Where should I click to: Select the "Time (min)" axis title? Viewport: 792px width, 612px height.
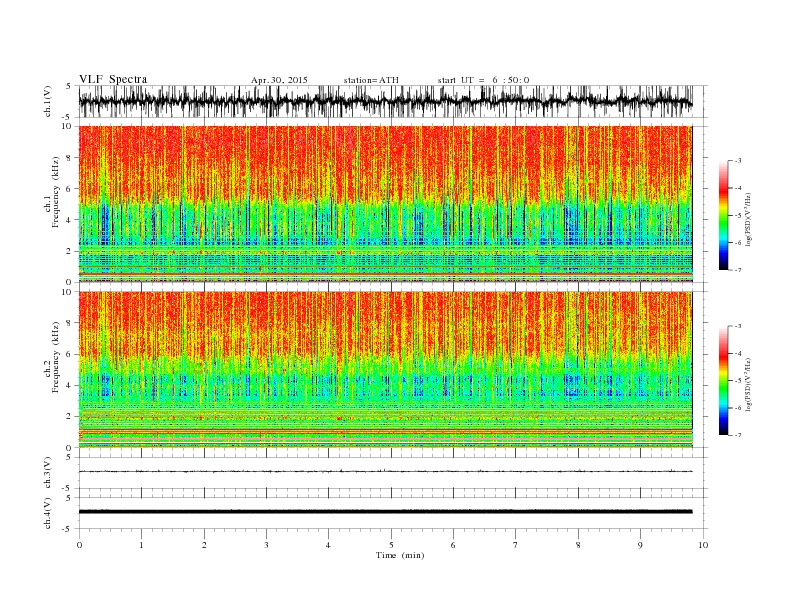400,555
